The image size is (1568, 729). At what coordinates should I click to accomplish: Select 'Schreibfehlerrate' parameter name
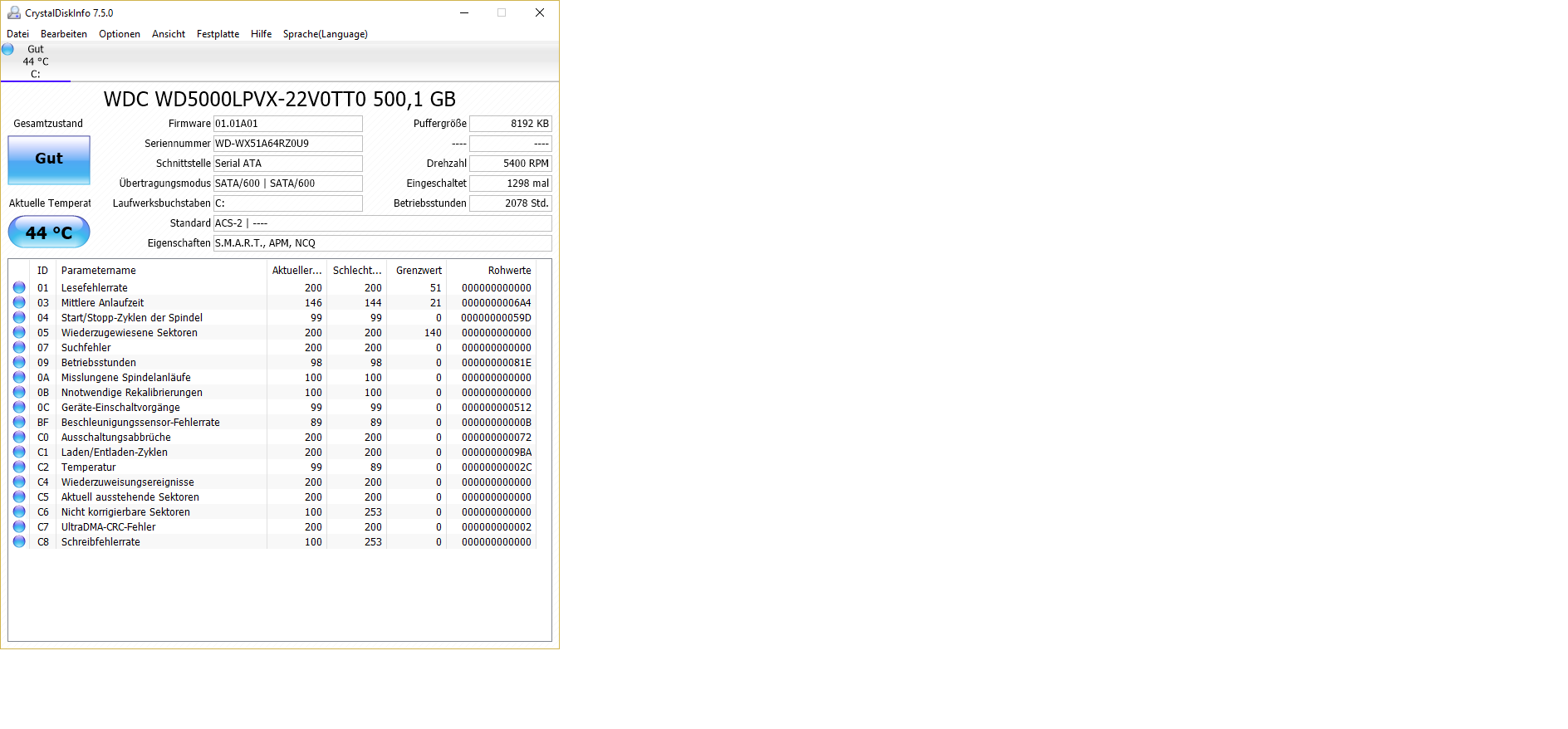click(x=100, y=542)
